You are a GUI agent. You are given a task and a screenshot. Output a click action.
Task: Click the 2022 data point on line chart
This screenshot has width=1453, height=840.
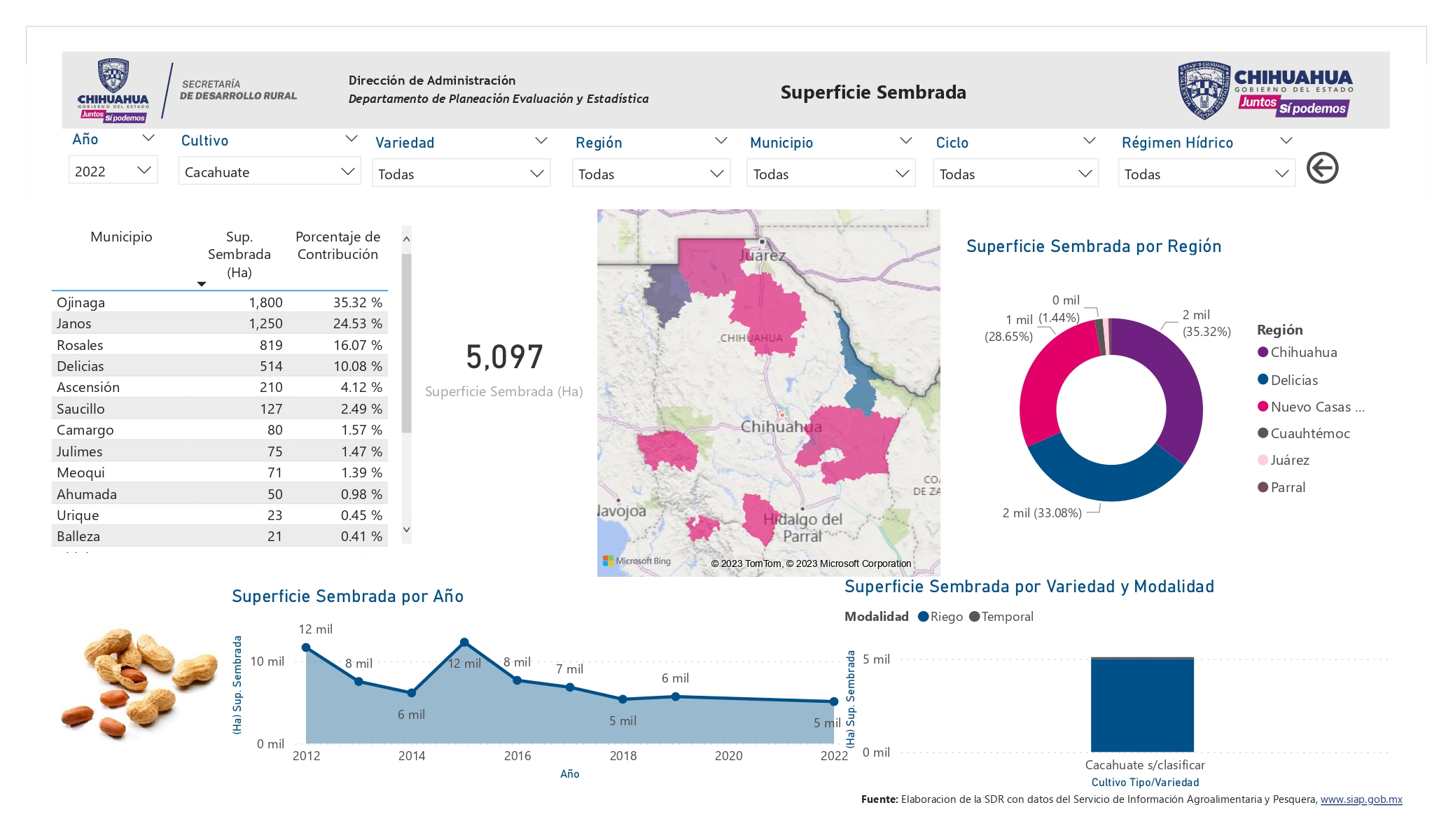834,701
